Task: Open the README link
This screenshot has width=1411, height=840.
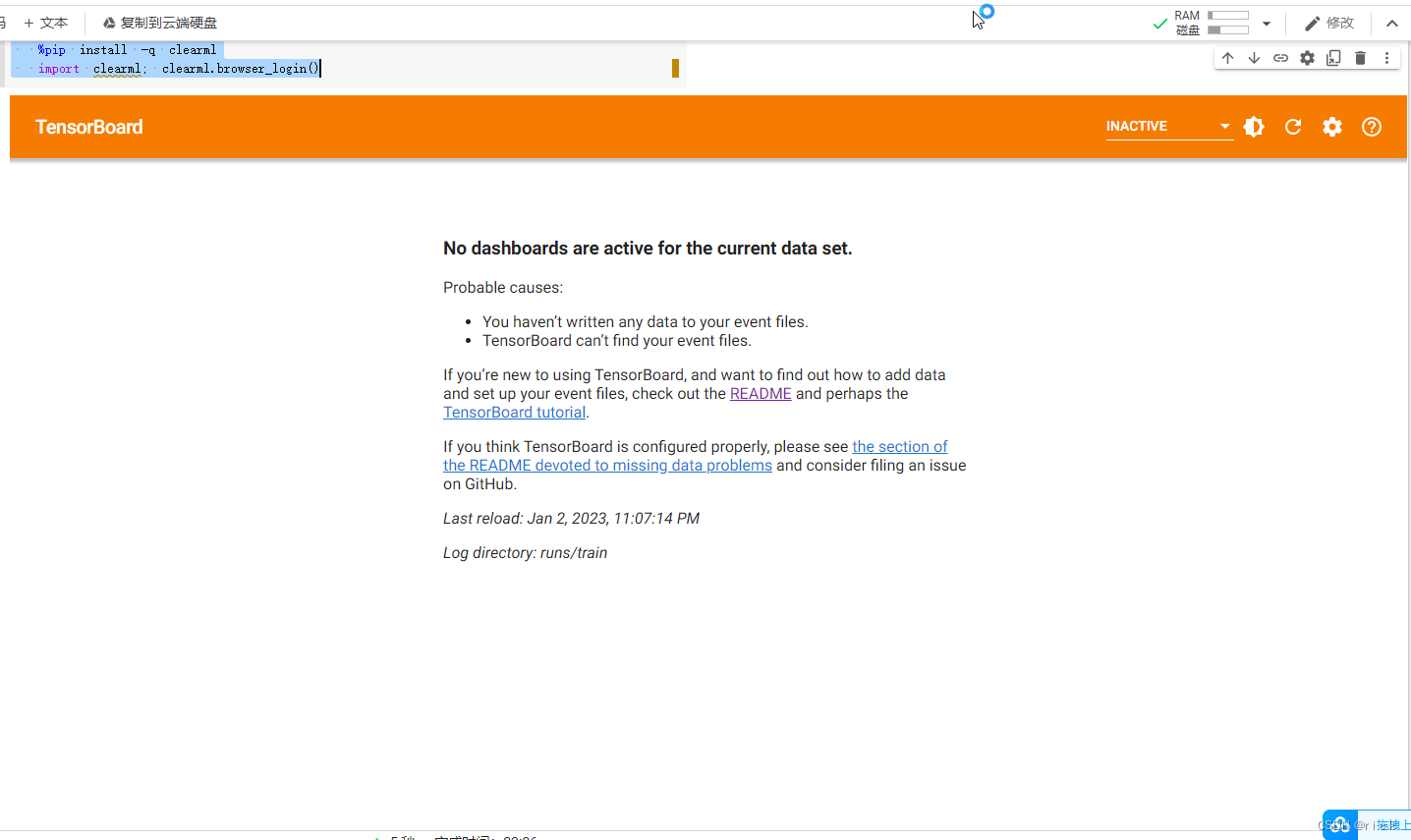Action: pos(761,394)
